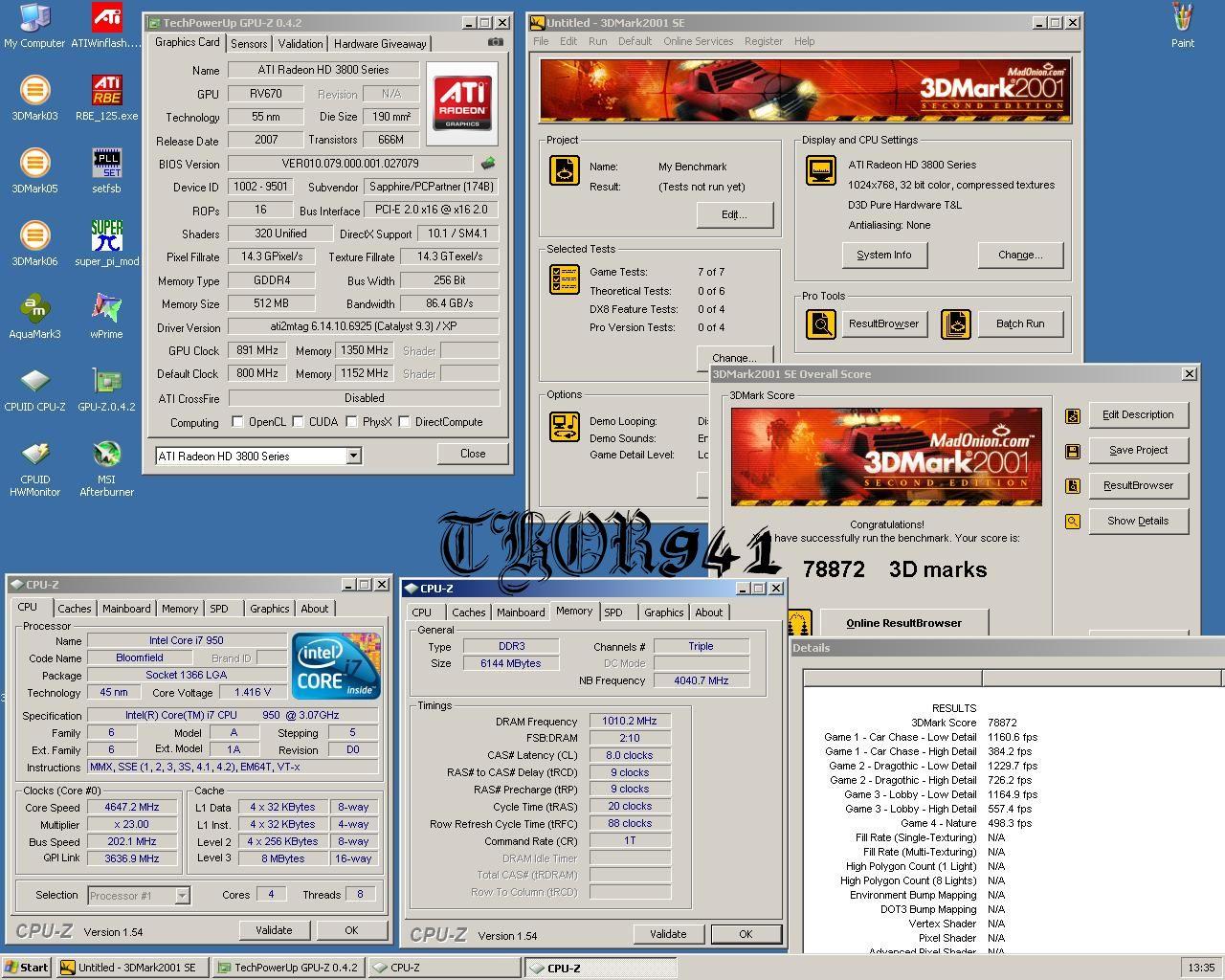1225x980 pixels.
Task: Click the Edit Description button
Action: click(x=1138, y=414)
